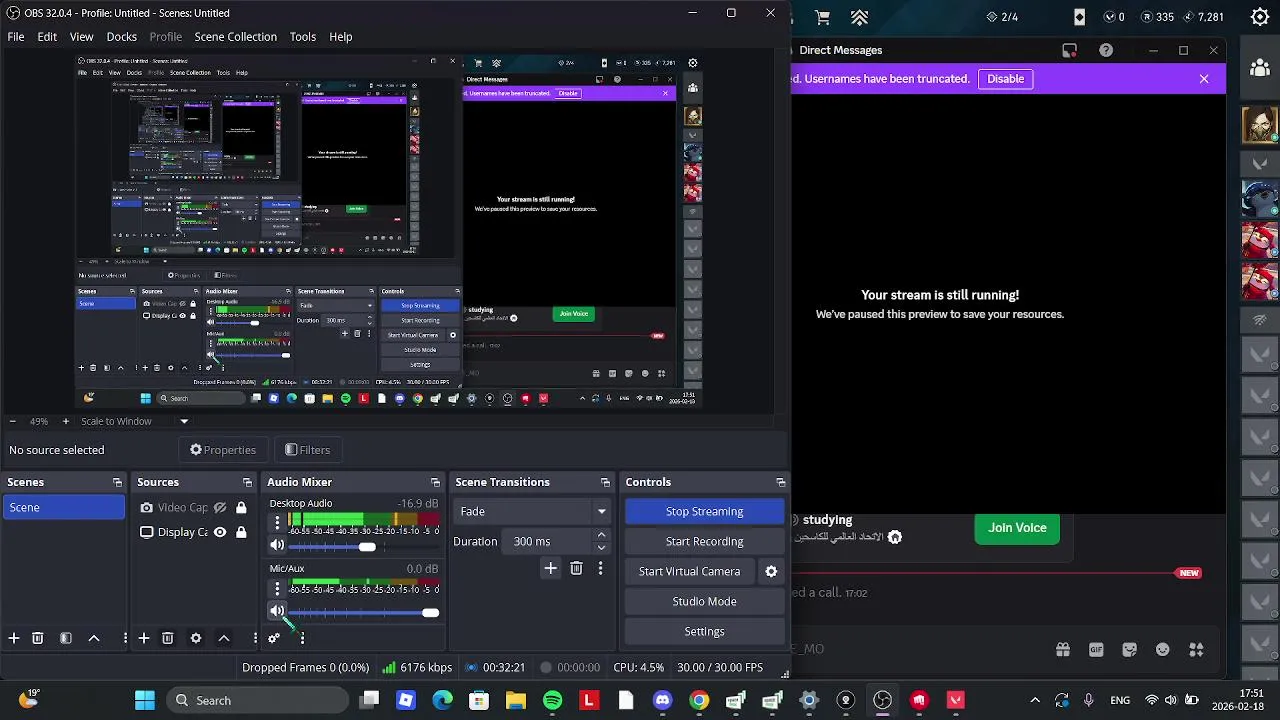Image resolution: width=1280 pixels, height=720 pixels.
Task: Open preview scale dropdown arrow
Action: coord(184,421)
